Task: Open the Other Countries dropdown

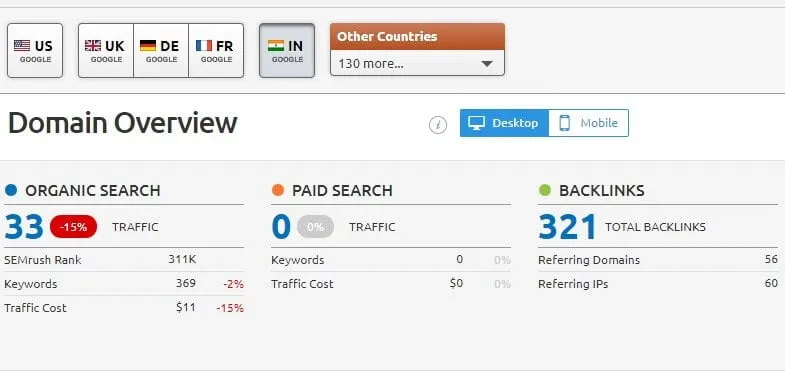Action: [417, 64]
